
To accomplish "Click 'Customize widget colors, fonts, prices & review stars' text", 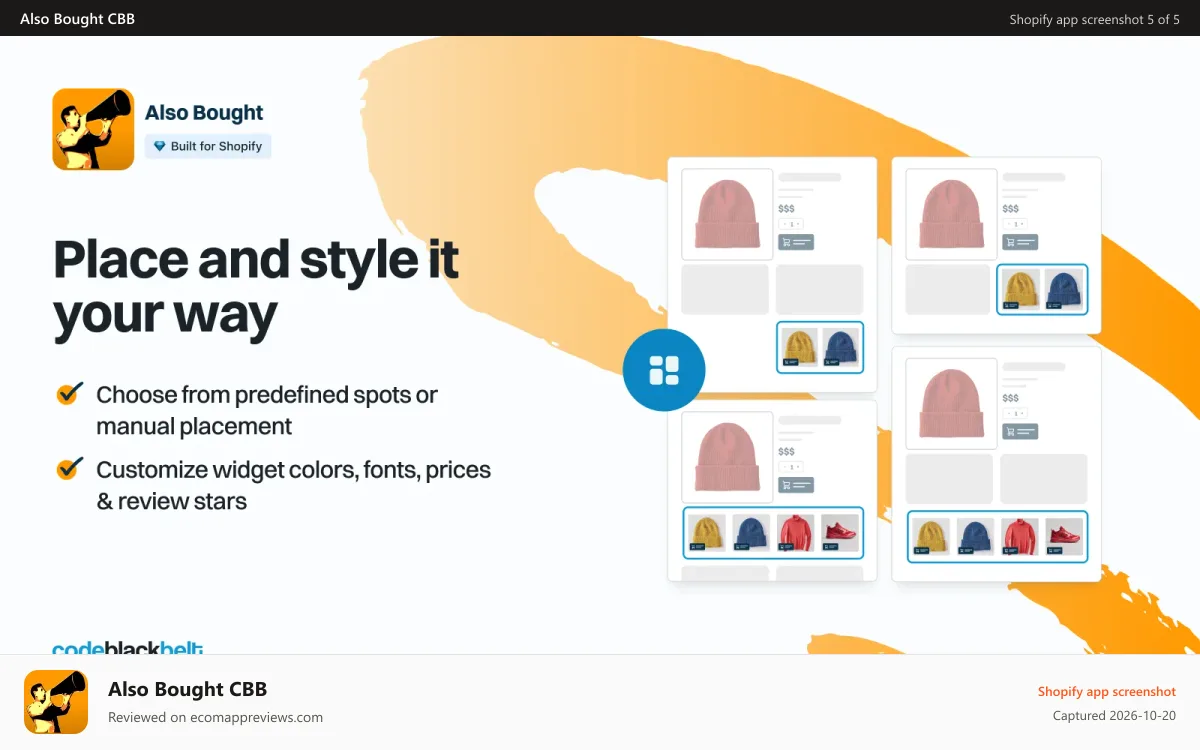I will (293, 485).
